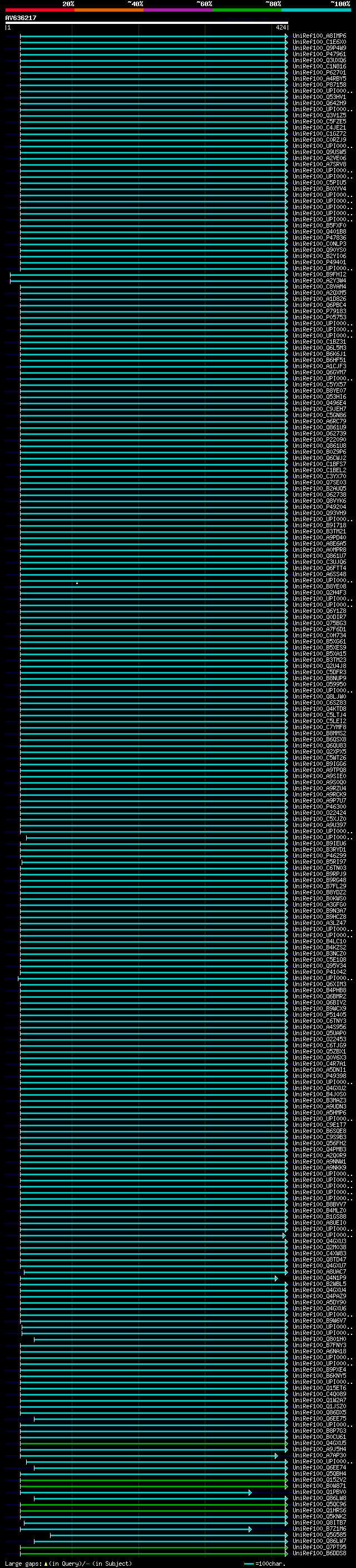Click hit label UniRef100_Q3UXQ6
356x1568 pixels.
point(319,60)
